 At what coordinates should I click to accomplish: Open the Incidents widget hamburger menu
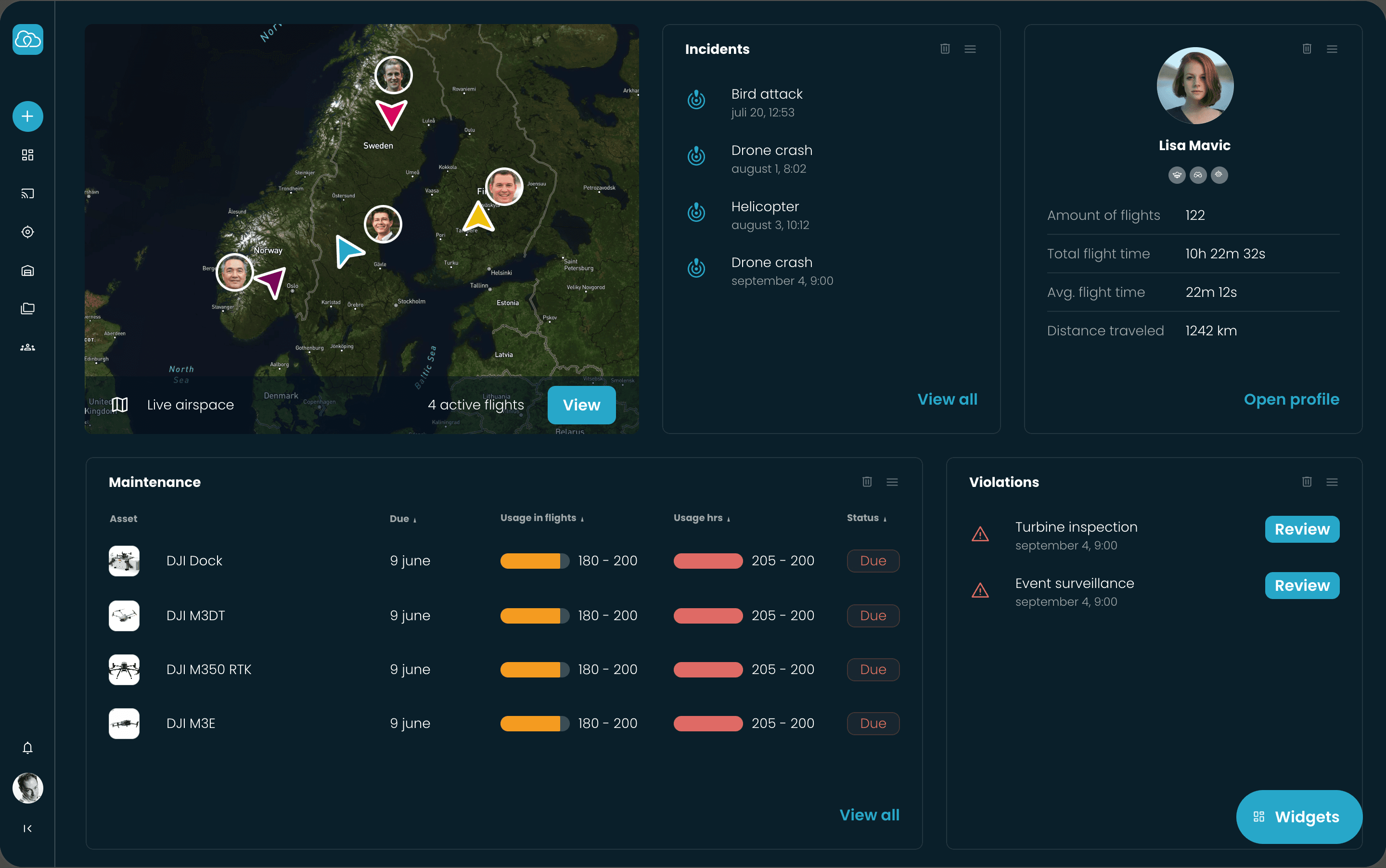point(970,49)
